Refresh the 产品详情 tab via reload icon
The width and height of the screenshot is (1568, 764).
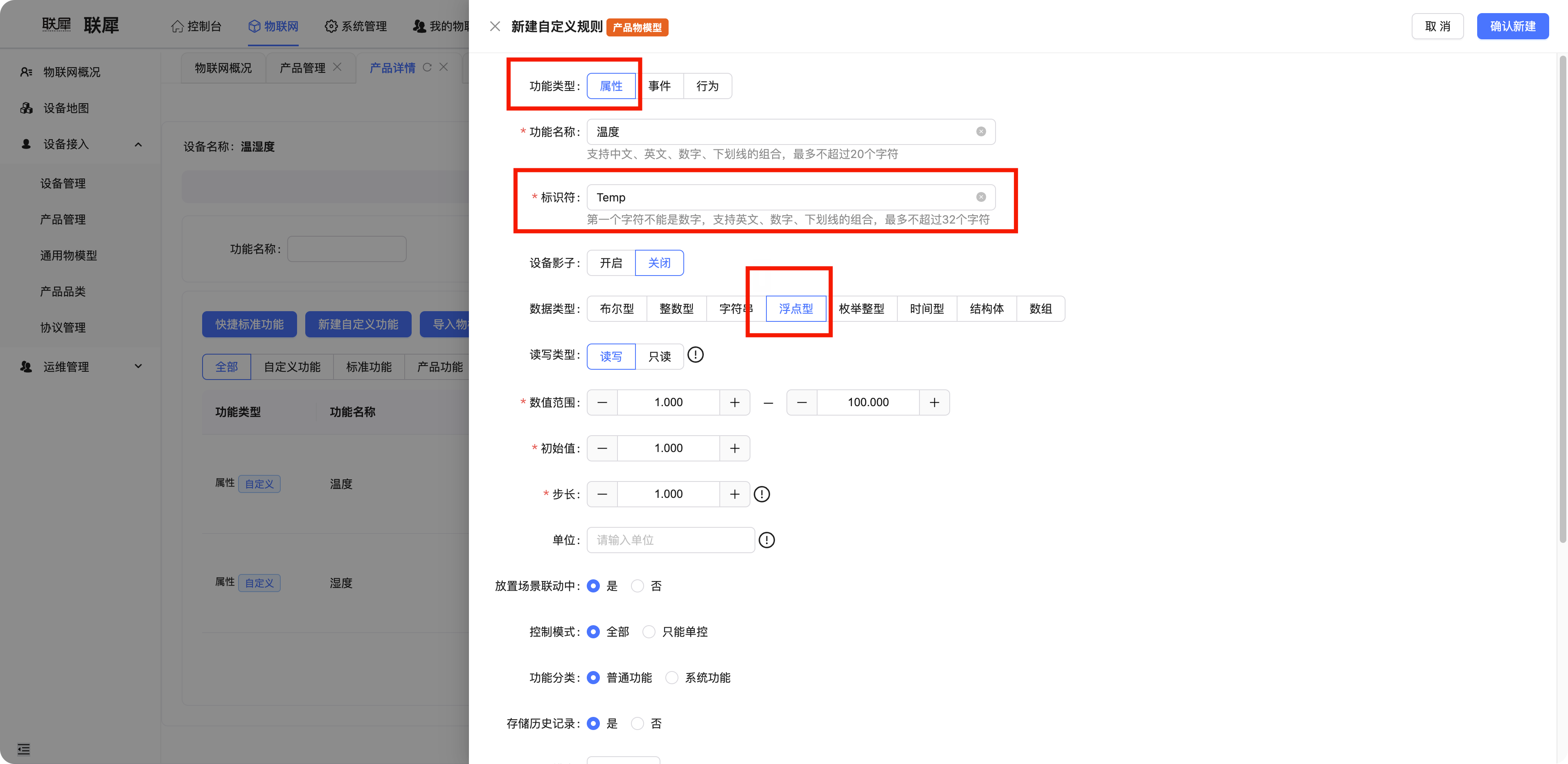427,67
